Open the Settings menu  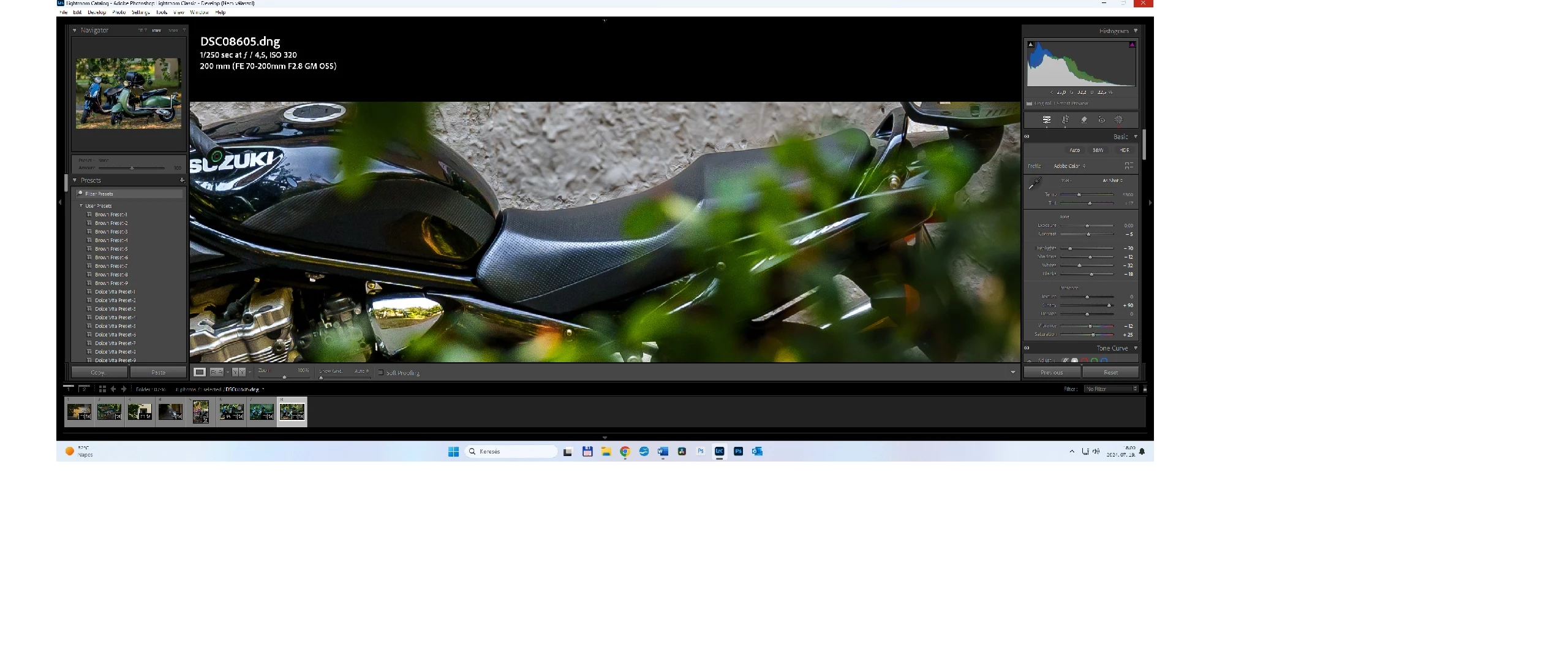pyautogui.click(x=140, y=12)
